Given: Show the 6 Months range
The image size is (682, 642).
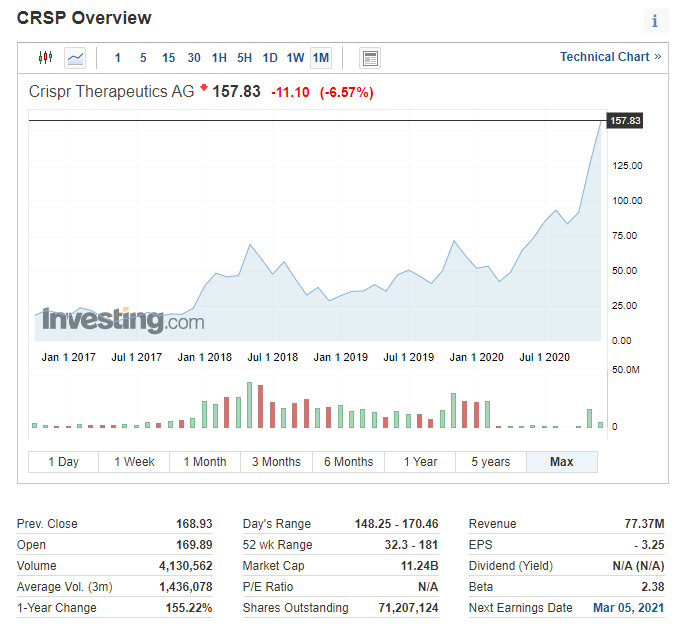Looking at the screenshot, I should [348, 461].
